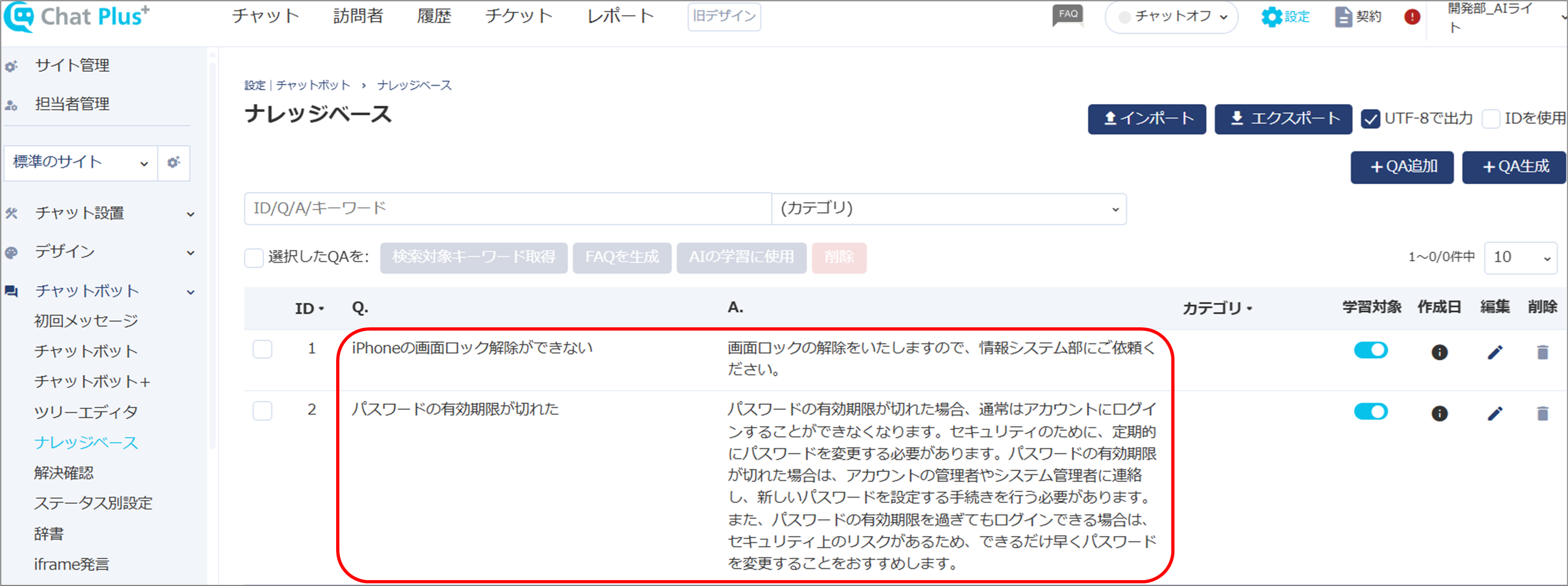Click the AIの学習に使用 button
1568x586 pixels.
pos(742,258)
